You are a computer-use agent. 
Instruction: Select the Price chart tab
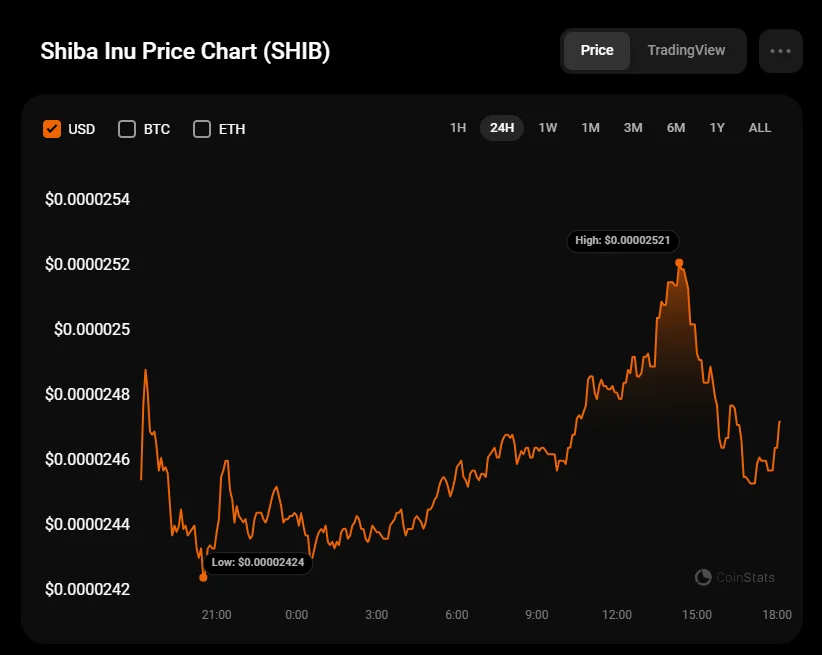(x=597, y=50)
